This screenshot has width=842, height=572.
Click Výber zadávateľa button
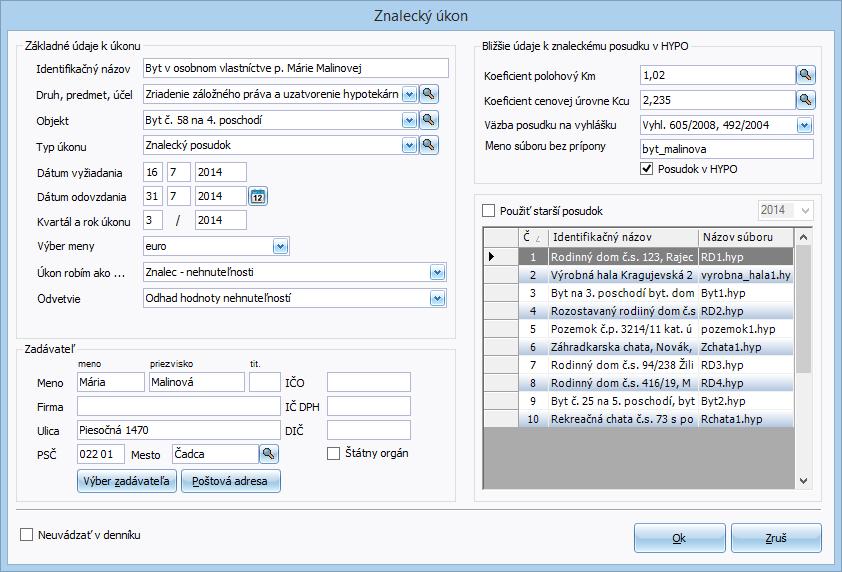(126, 481)
